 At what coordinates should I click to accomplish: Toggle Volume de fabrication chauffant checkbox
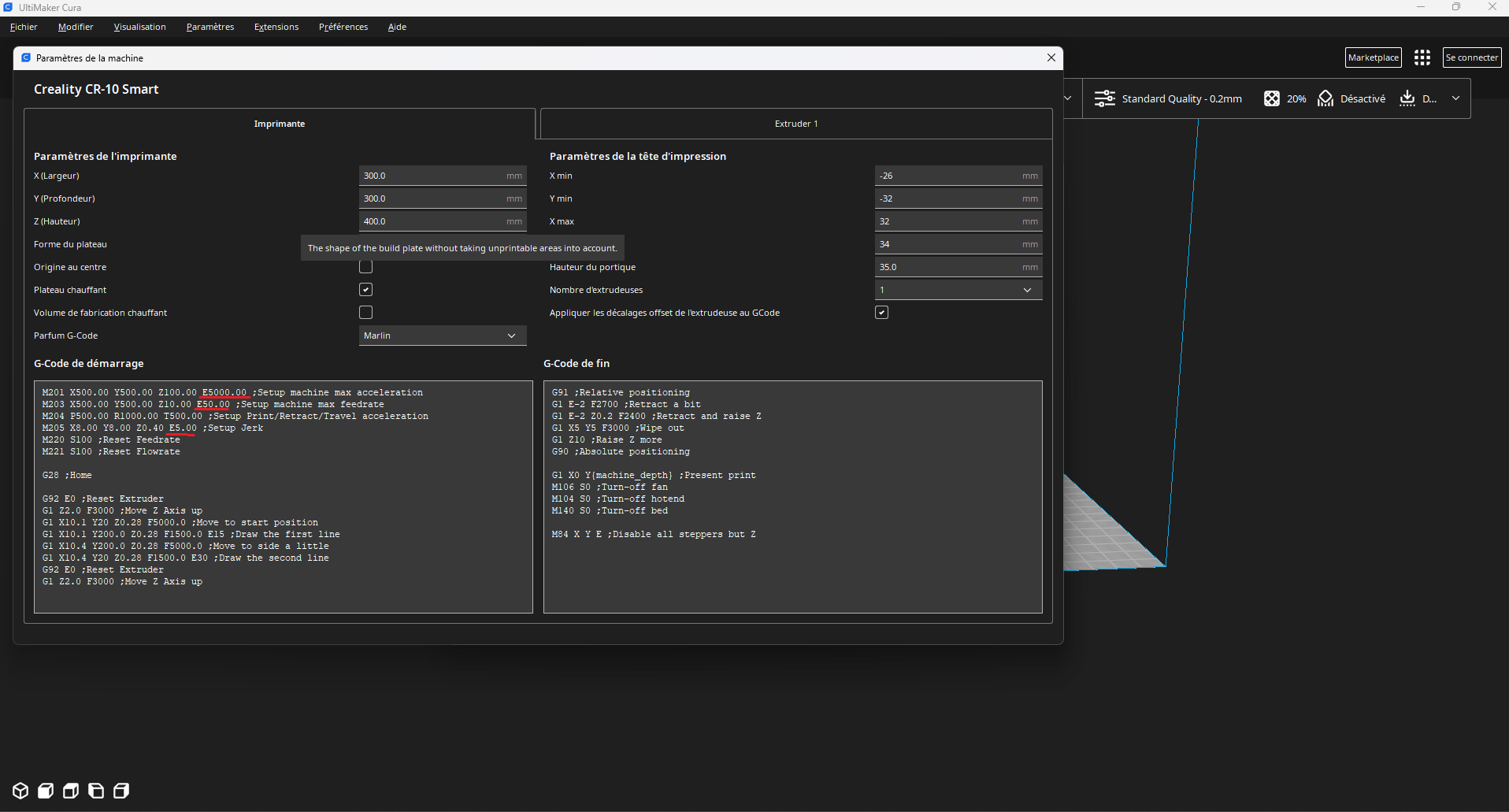(x=365, y=313)
